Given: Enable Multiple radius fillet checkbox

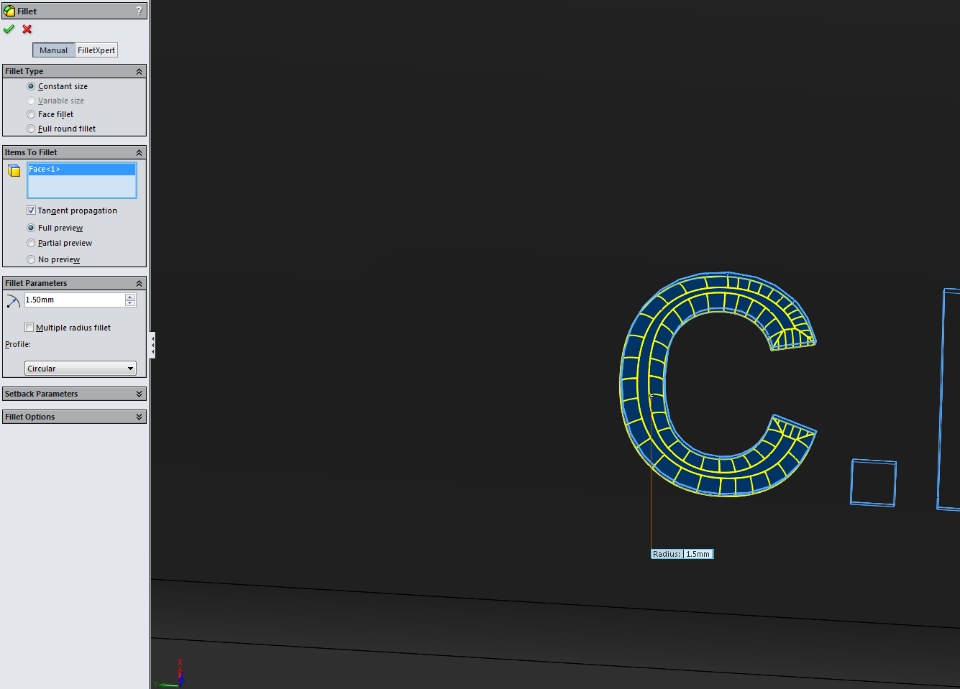Looking at the screenshot, I should pos(29,327).
